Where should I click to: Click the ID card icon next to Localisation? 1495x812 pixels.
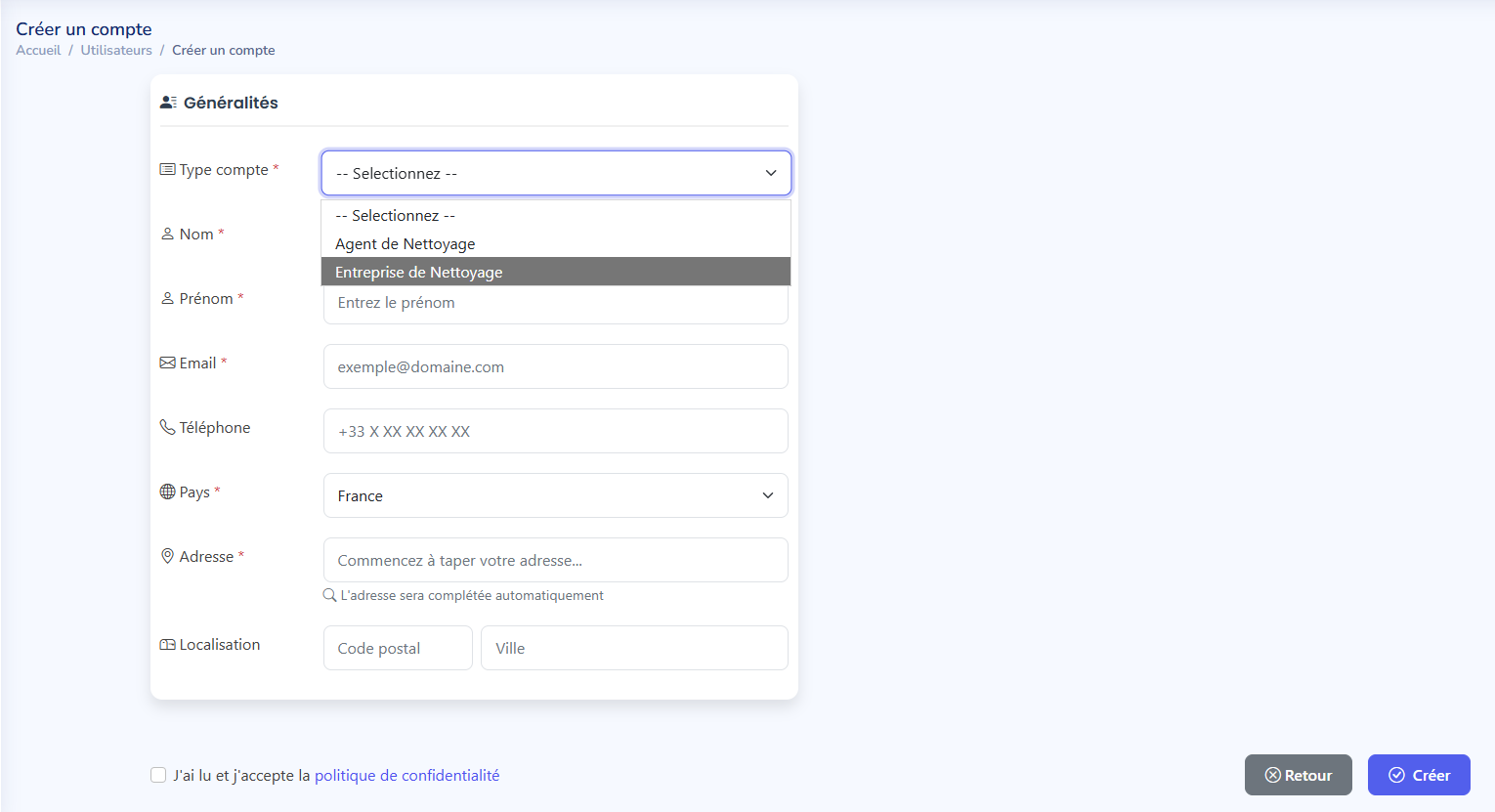(167, 643)
